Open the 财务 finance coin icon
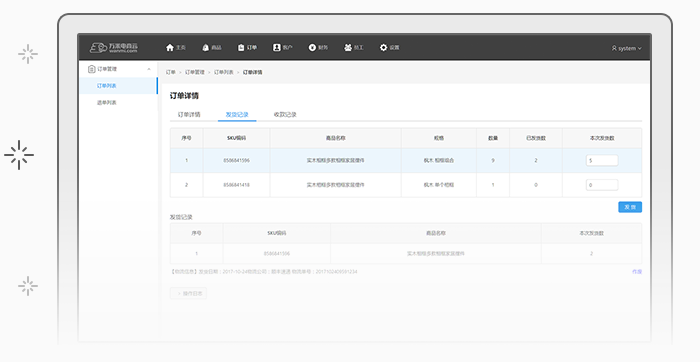 [x=312, y=47]
